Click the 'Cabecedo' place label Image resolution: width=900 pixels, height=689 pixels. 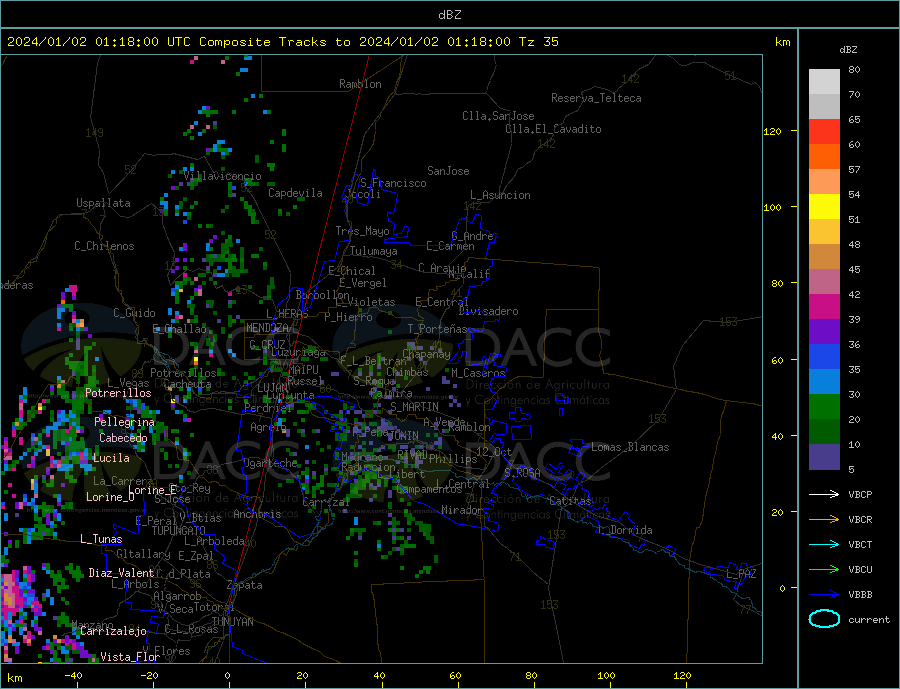coord(123,438)
